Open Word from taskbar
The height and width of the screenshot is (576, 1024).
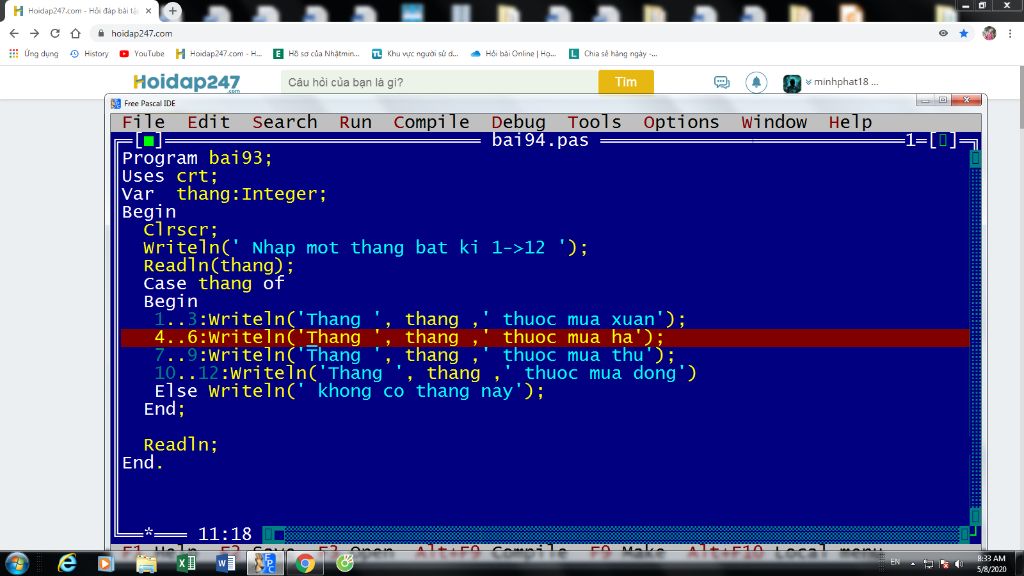[226, 563]
